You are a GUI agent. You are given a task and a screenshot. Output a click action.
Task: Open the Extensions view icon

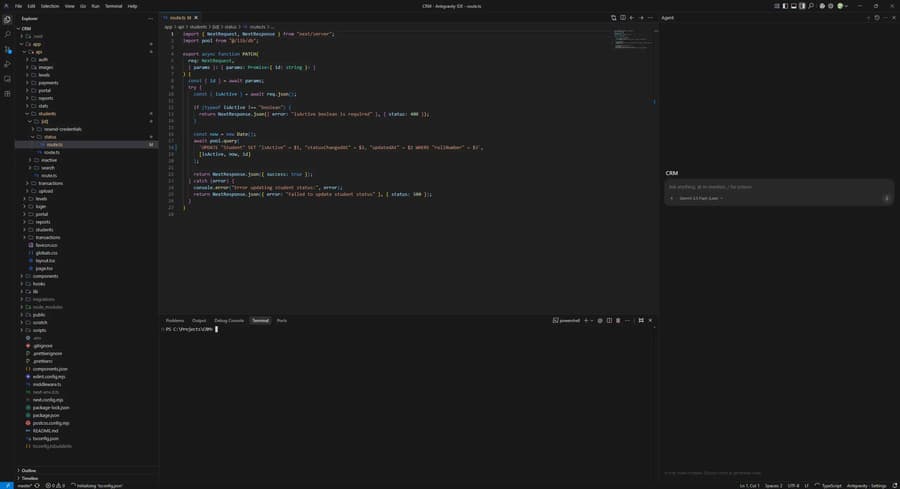pyautogui.click(x=7, y=94)
